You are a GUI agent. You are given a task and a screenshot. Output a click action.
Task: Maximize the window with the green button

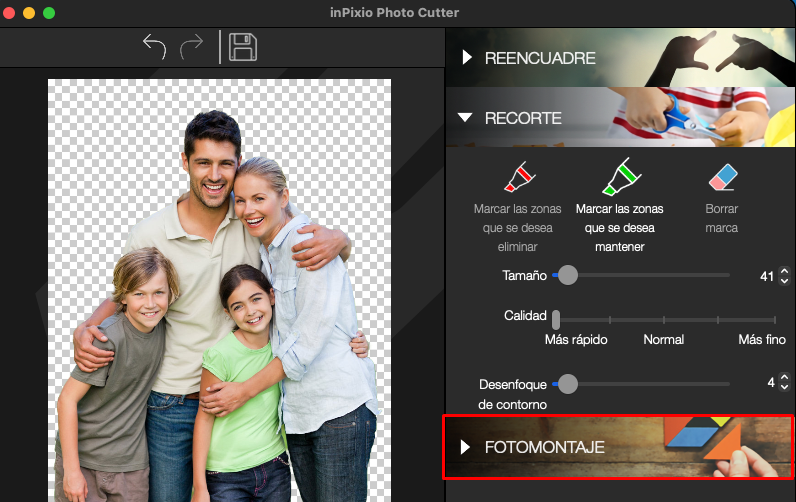click(49, 13)
